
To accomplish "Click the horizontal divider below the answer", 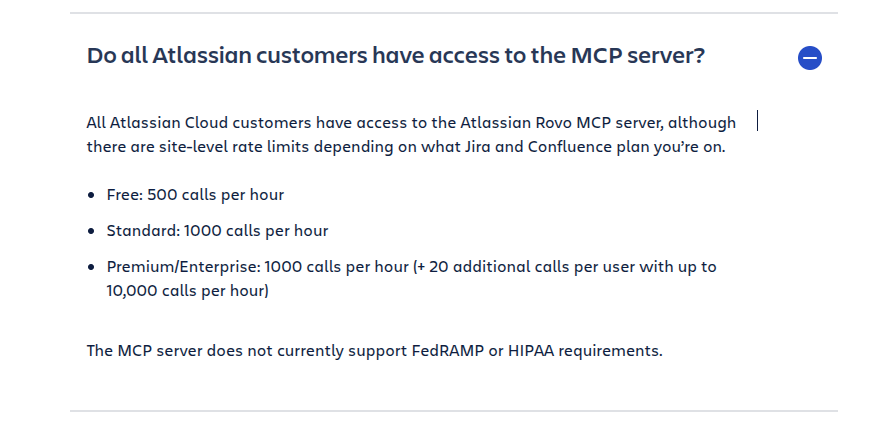I will (454, 410).
